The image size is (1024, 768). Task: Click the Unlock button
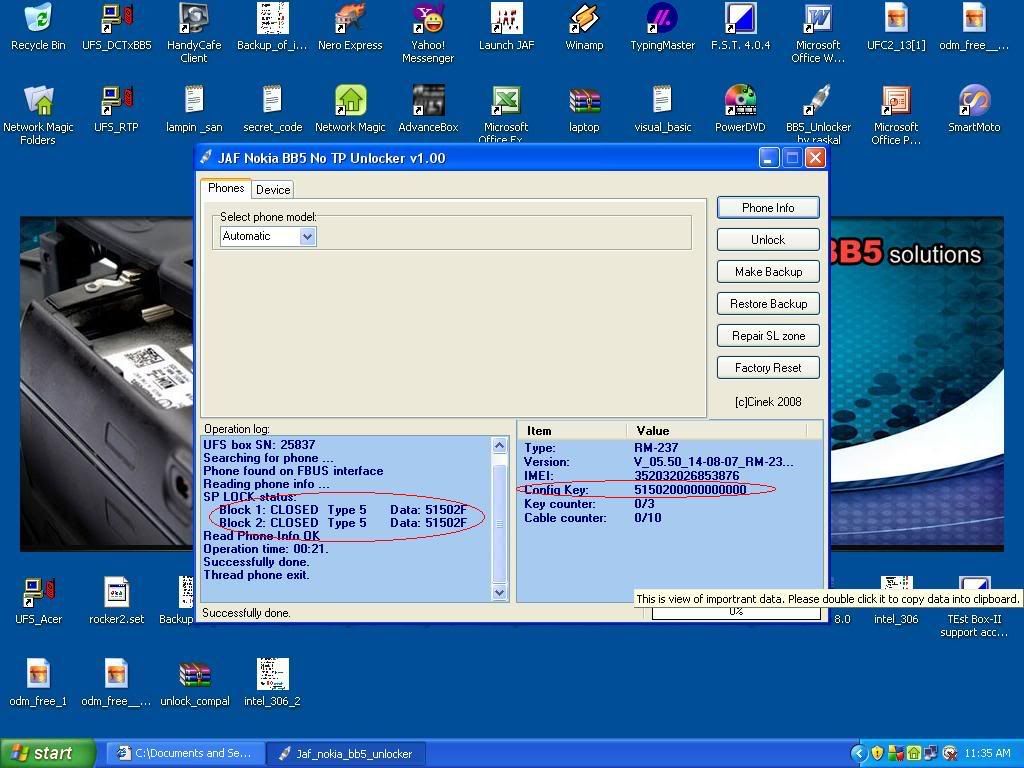(768, 240)
